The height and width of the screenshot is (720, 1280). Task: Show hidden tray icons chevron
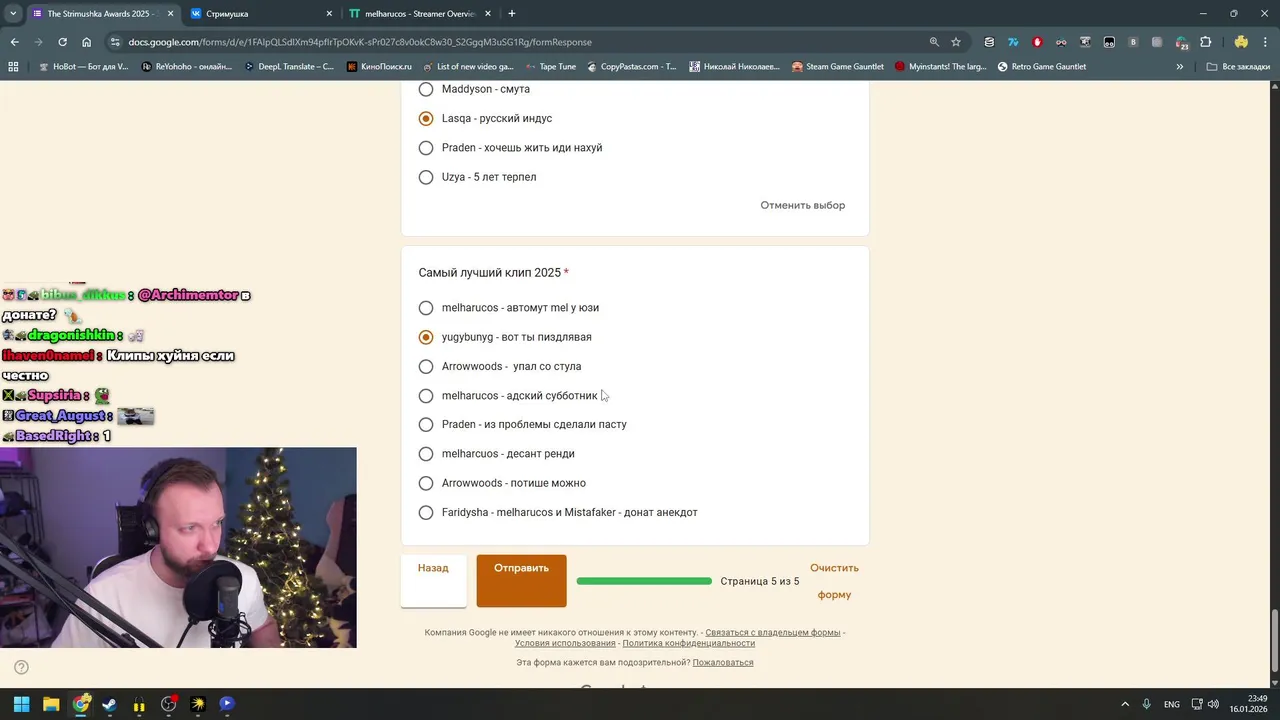pos(1125,704)
